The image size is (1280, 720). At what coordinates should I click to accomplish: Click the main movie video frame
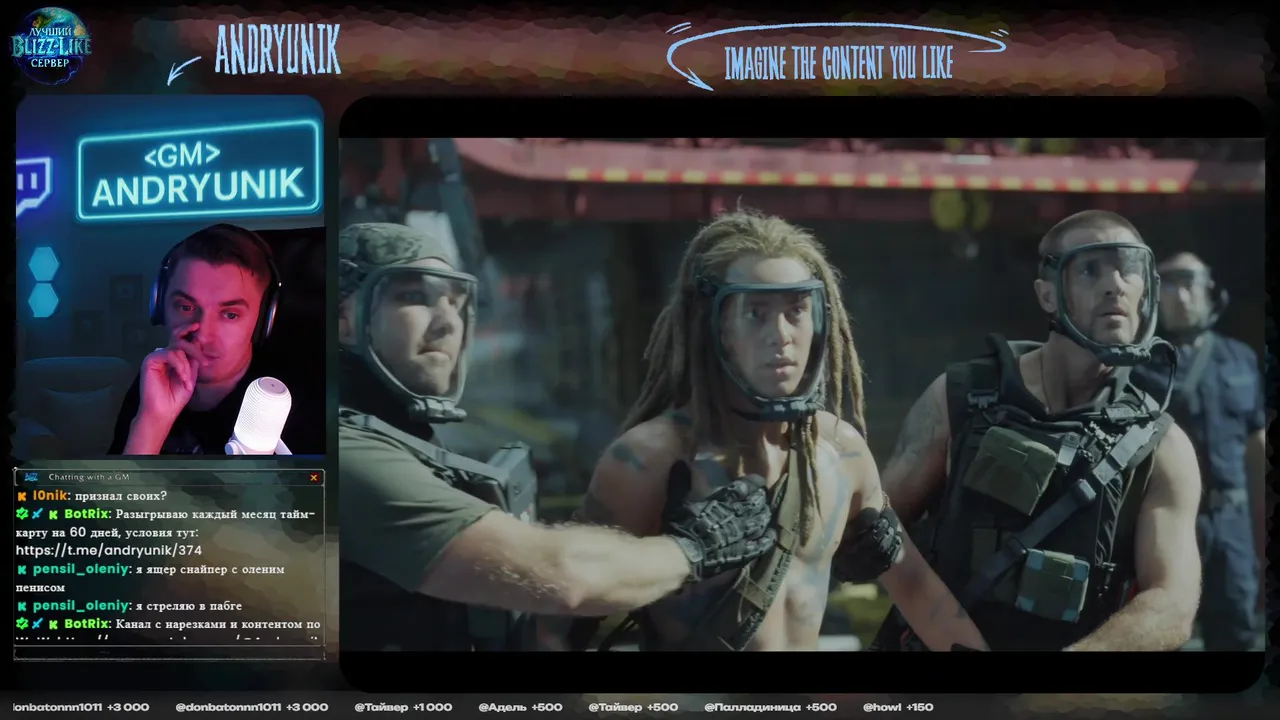801,394
